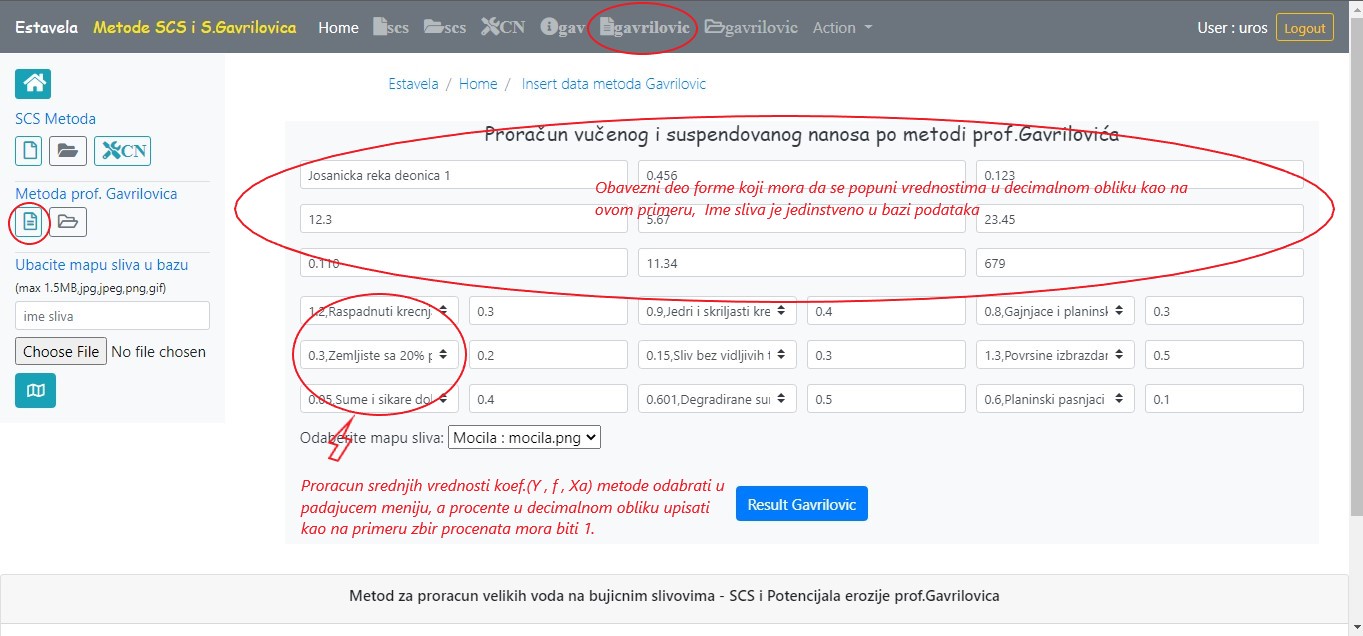Click new Gavrilovic document icon in sidebar
The height and width of the screenshot is (636, 1363).
pos(30,221)
